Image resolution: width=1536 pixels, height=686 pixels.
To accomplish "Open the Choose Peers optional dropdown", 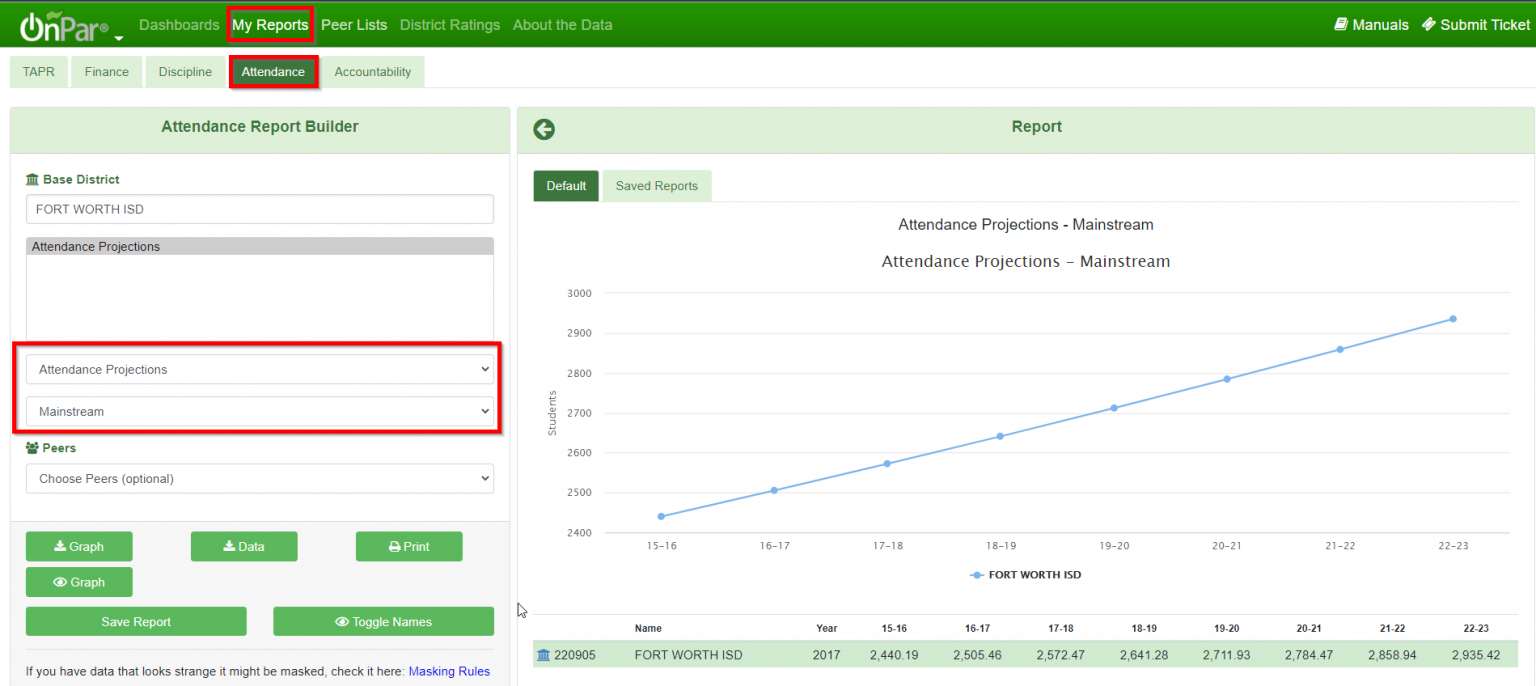I will [x=260, y=478].
